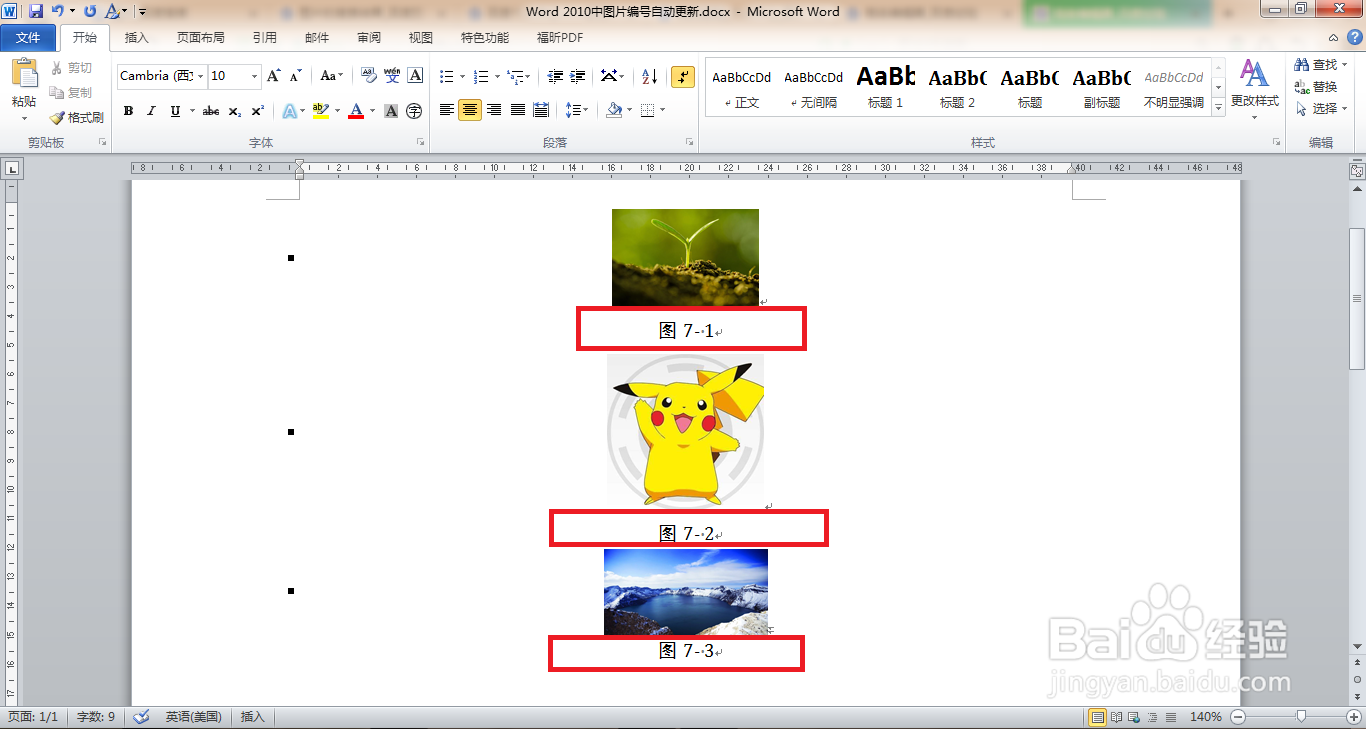Open the Cambria font name dropdown
The height and width of the screenshot is (729, 1366).
click(201, 76)
